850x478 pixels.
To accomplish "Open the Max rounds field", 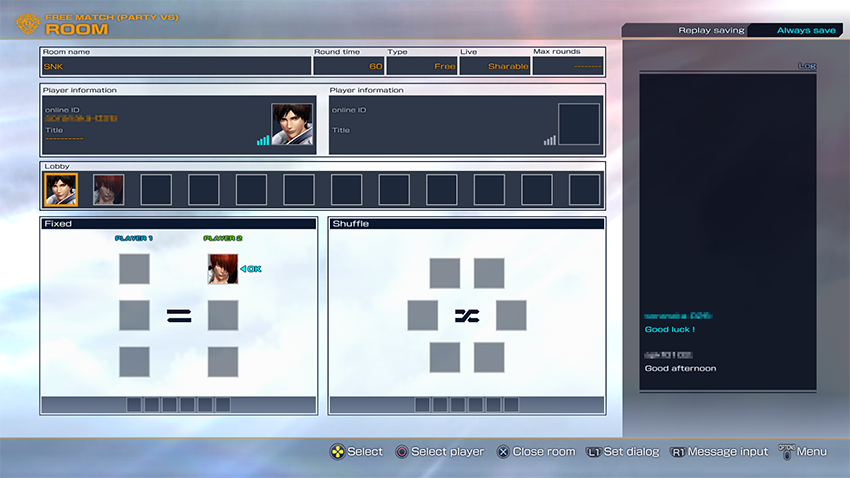I will point(567,66).
